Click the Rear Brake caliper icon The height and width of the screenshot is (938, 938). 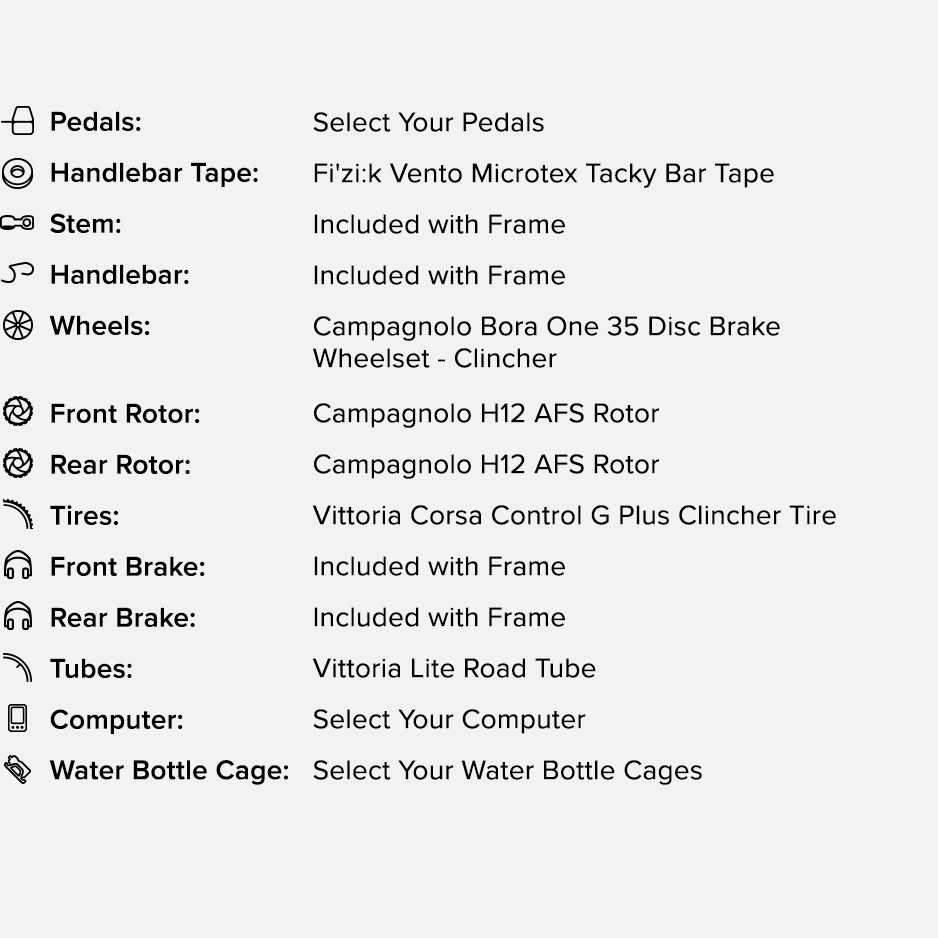coord(17,616)
